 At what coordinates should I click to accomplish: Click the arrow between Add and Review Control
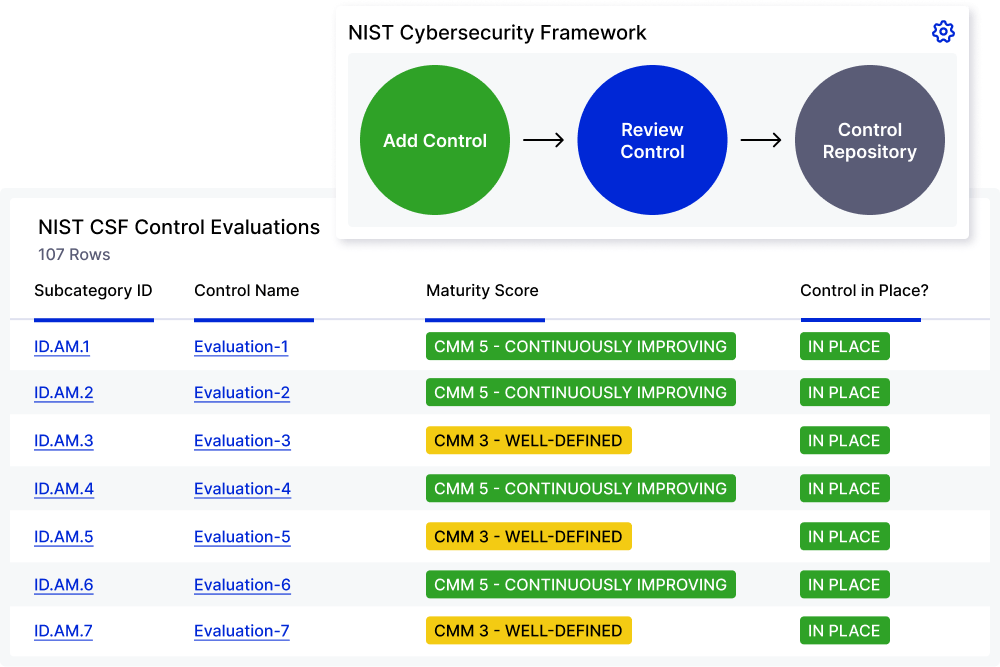click(544, 141)
